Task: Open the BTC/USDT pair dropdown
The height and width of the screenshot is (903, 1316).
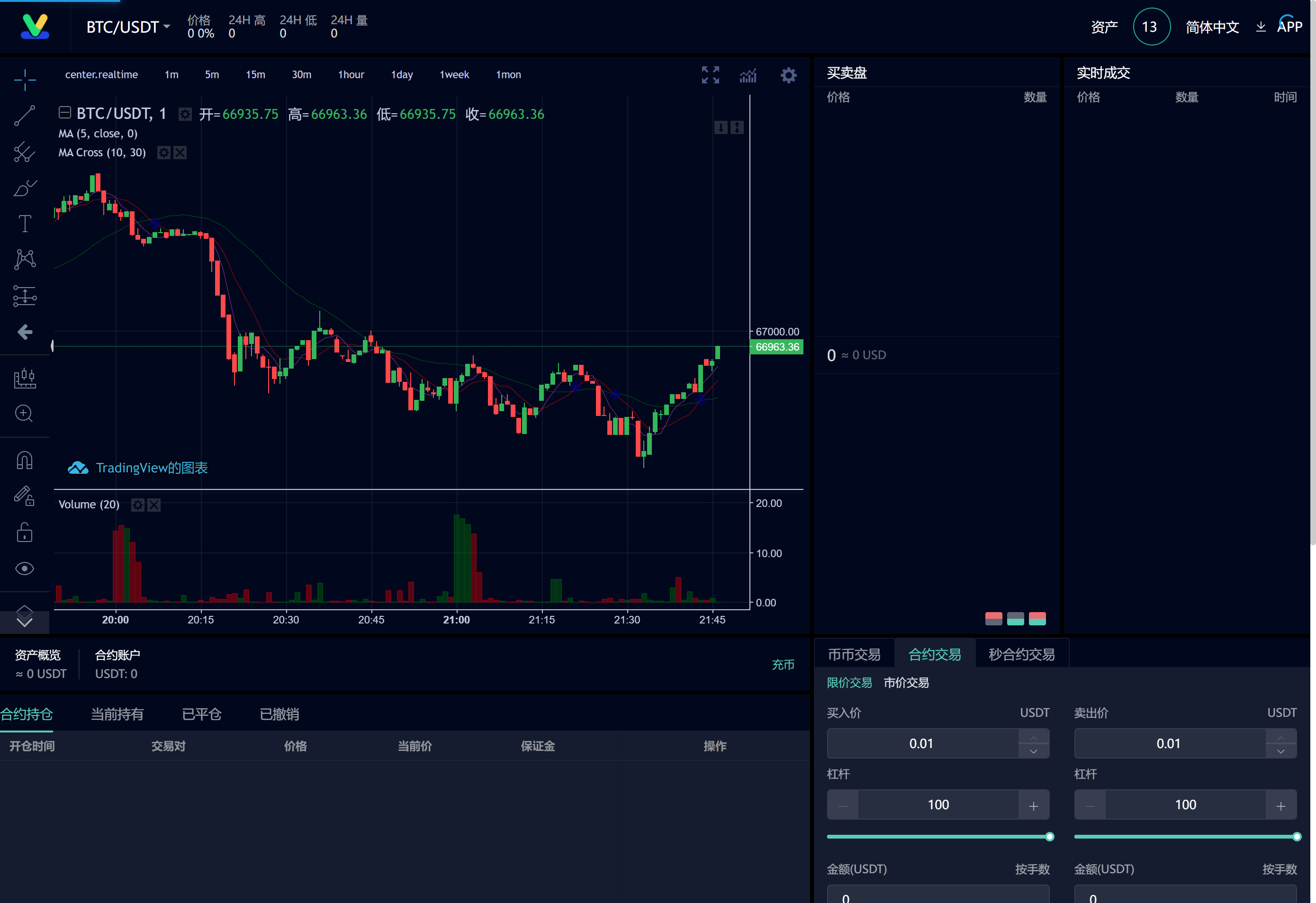Action: (x=128, y=27)
